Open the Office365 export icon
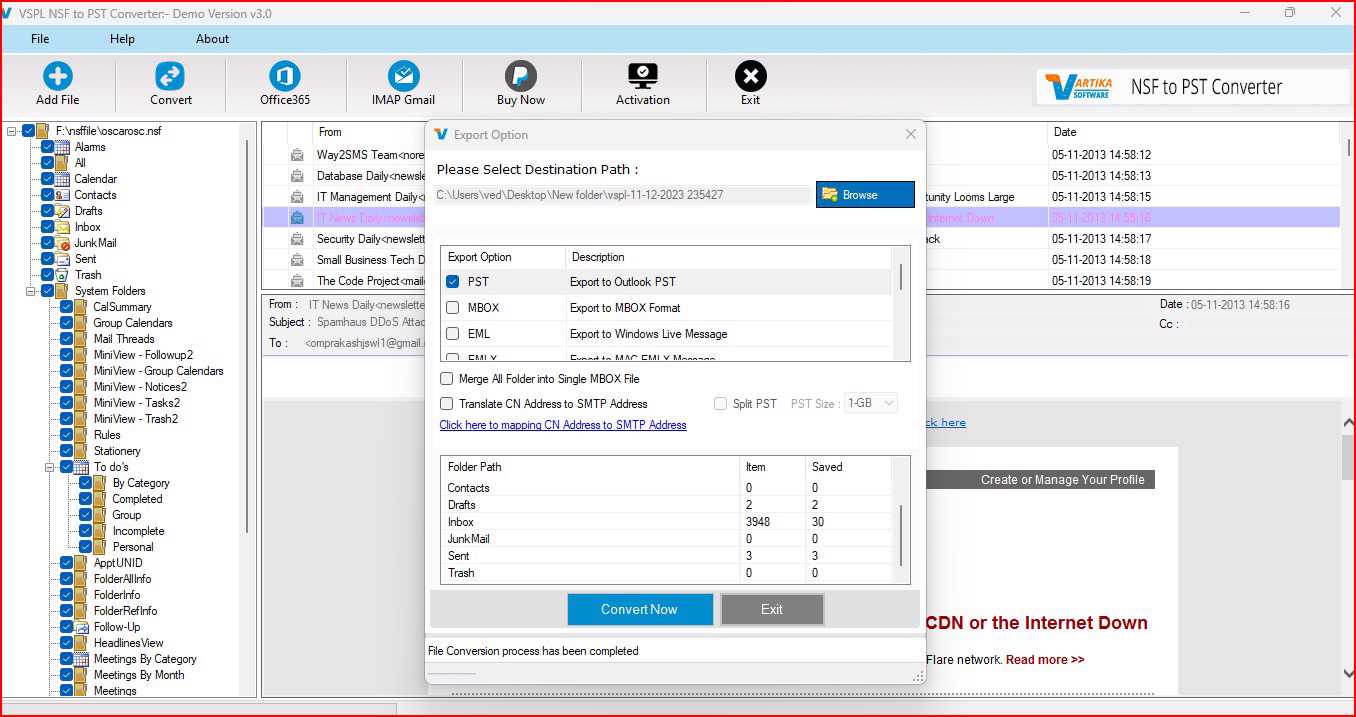 pos(285,76)
